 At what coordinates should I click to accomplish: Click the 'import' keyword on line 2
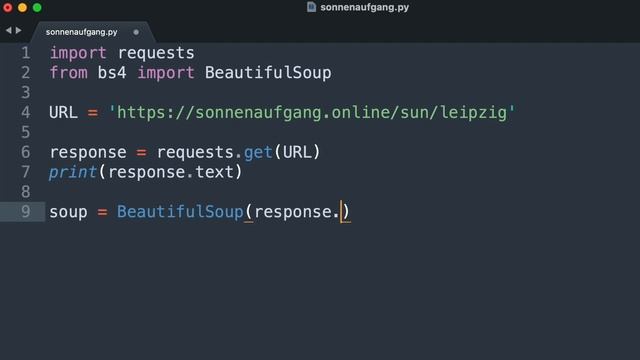(166, 73)
